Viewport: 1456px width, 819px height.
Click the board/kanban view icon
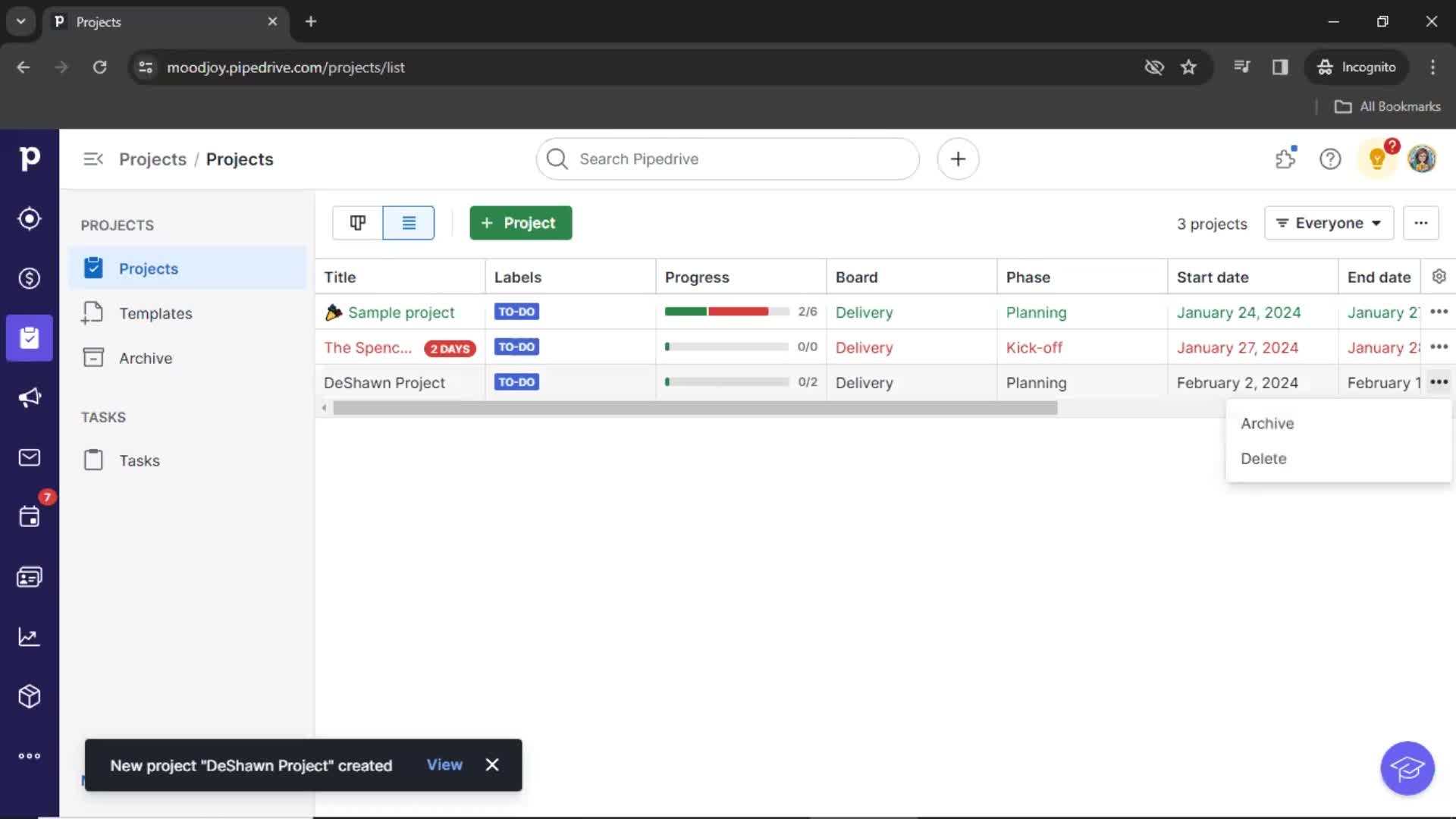tap(358, 222)
